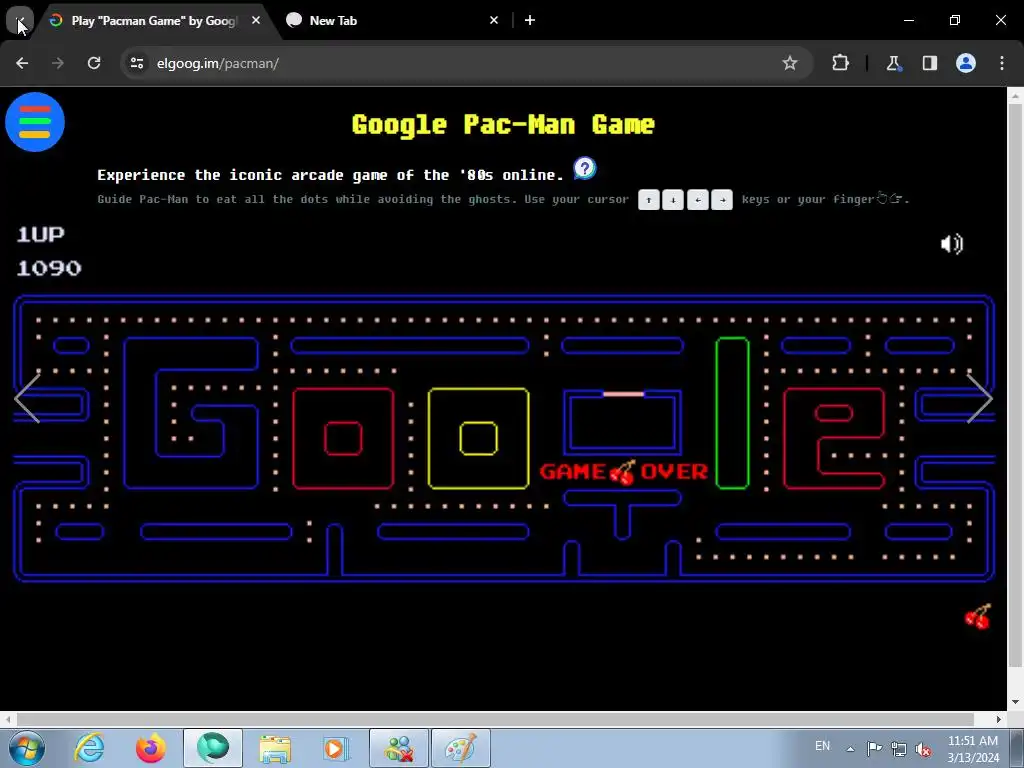
Task: Click the down arrow key icon
Action: coord(673,200)
